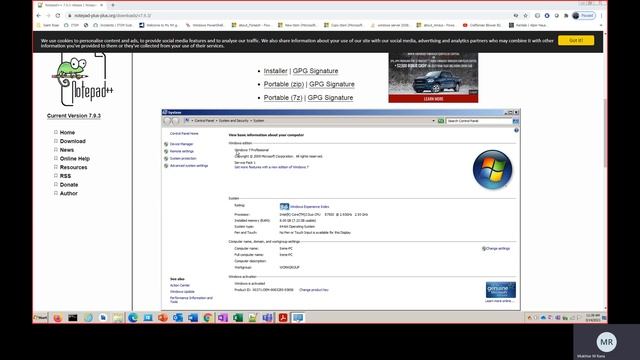Open Advanced system settings
This screenshot has width=640, height=360.
pyautogui.click(x=189, y=166)
